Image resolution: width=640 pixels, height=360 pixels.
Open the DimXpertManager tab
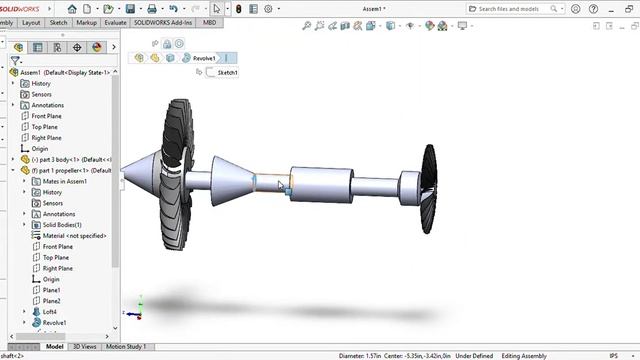[x=77, y=47]
